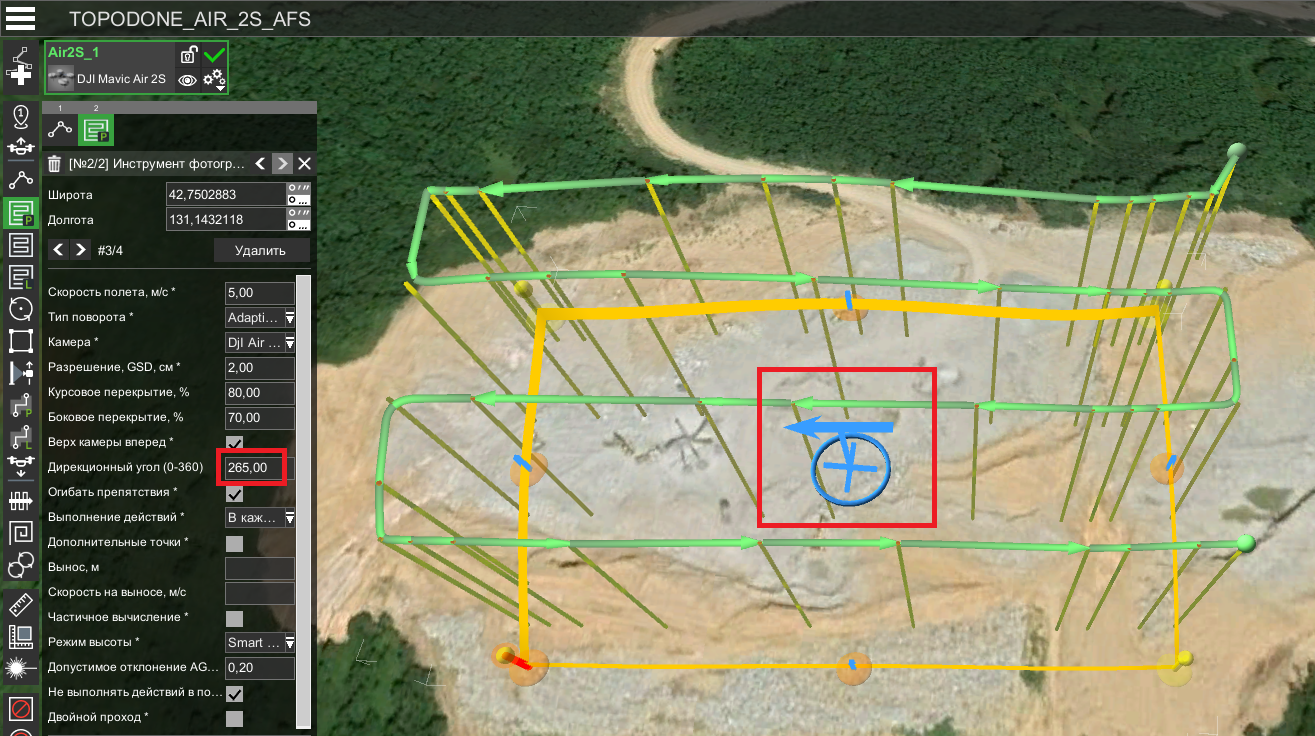
Task: Go to the next vertex point
Action: (x=81, y=250)
